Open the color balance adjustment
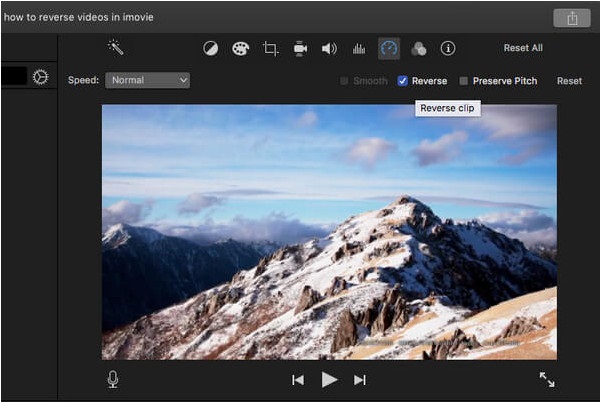 210,49
